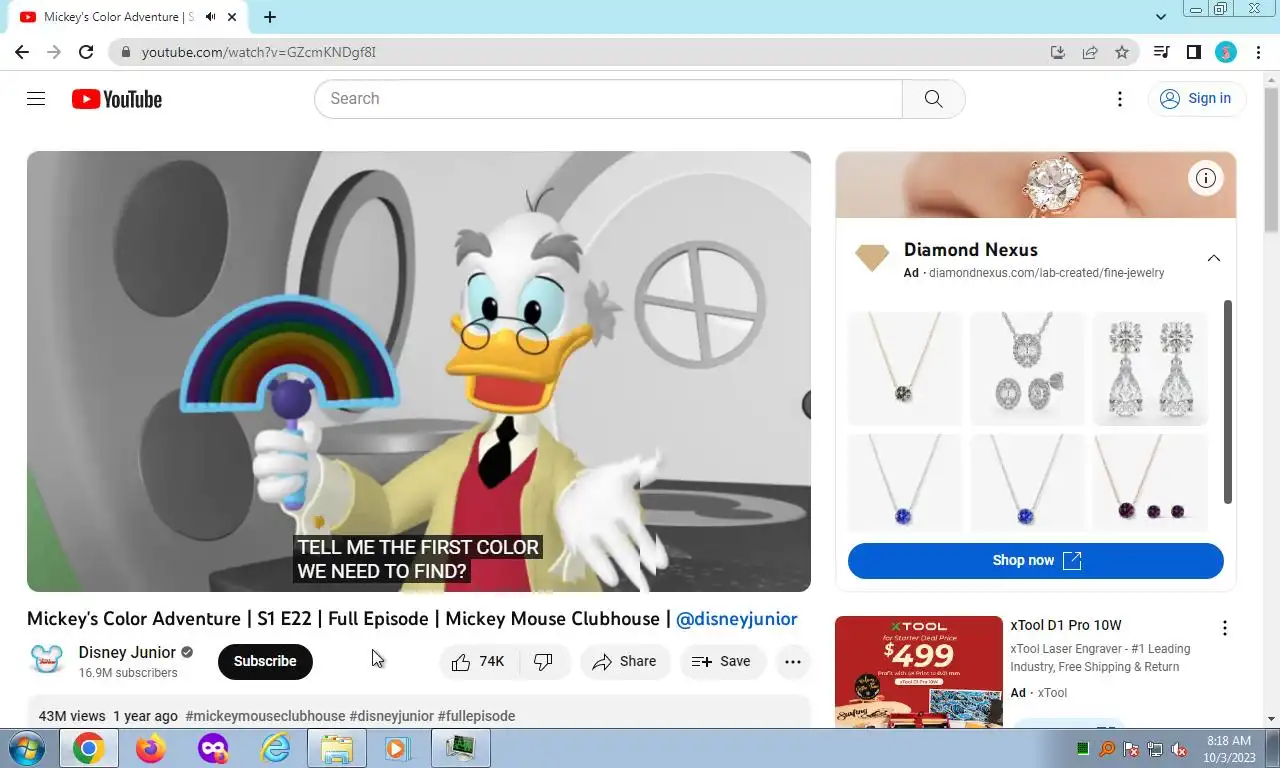View site information lock icon
This screenshot has height=768, width=1280.
click(125, 52)
